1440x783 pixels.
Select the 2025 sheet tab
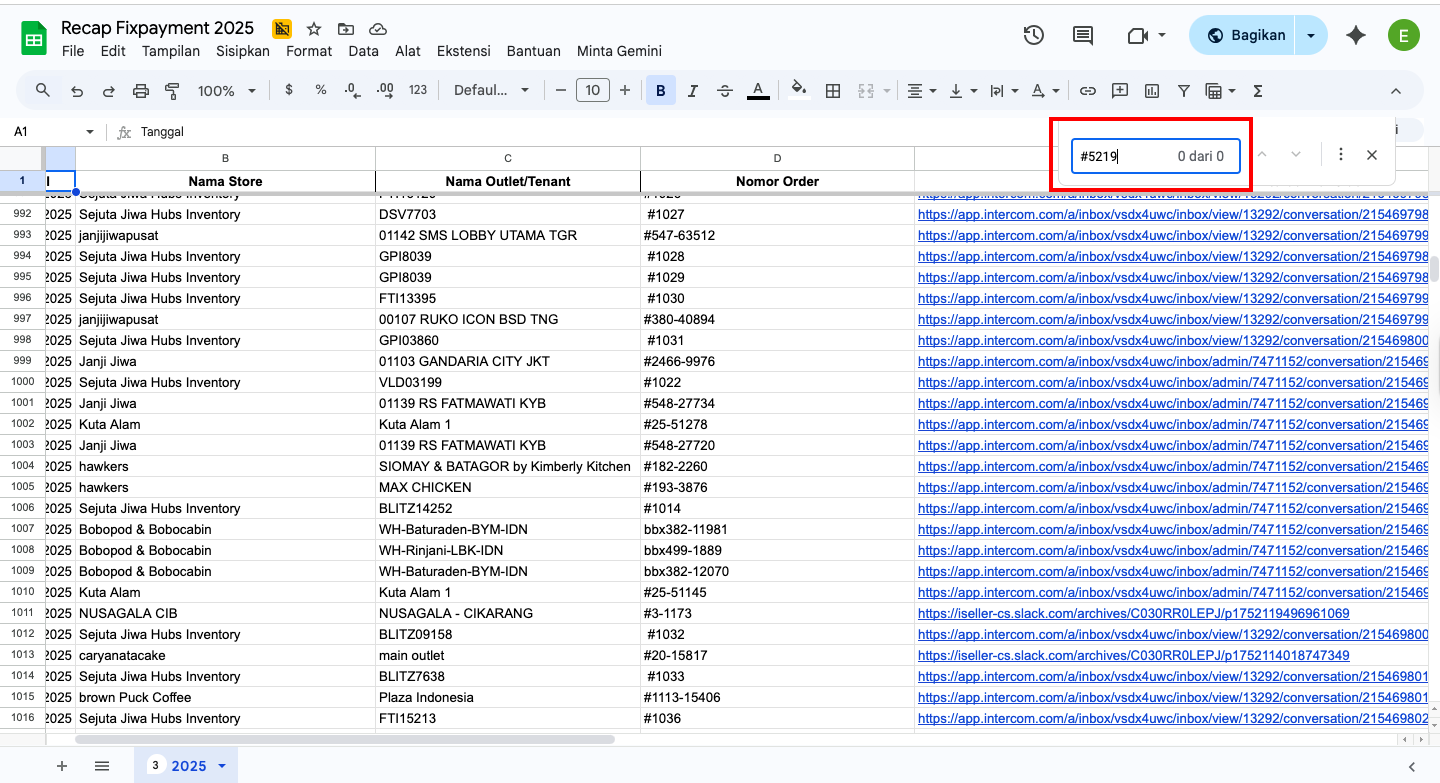click(188, 766)
